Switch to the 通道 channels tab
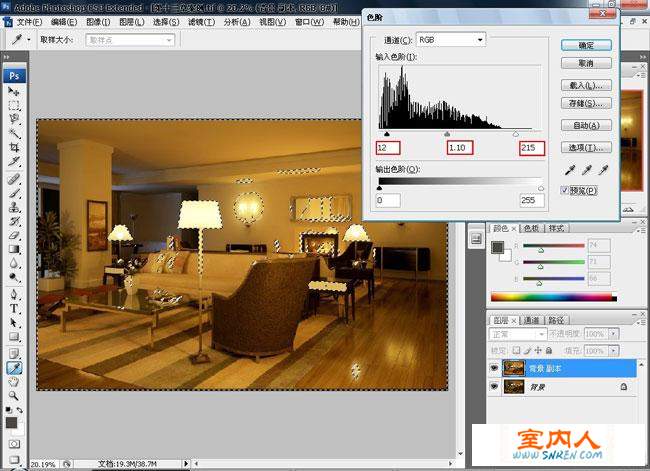 (x=531, y=320)
